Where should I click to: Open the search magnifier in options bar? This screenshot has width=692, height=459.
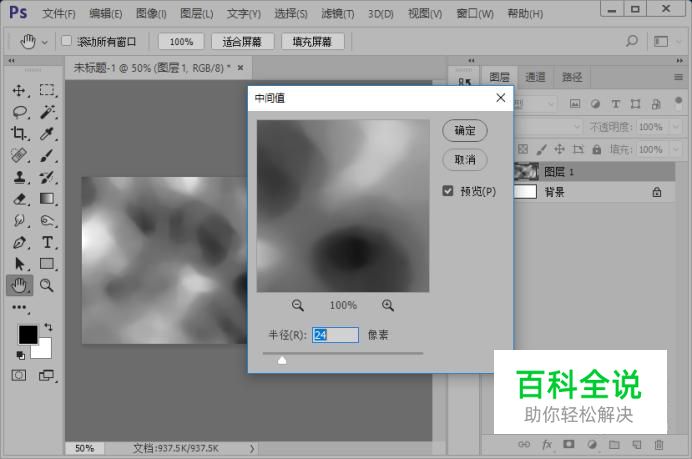point(632,41)
